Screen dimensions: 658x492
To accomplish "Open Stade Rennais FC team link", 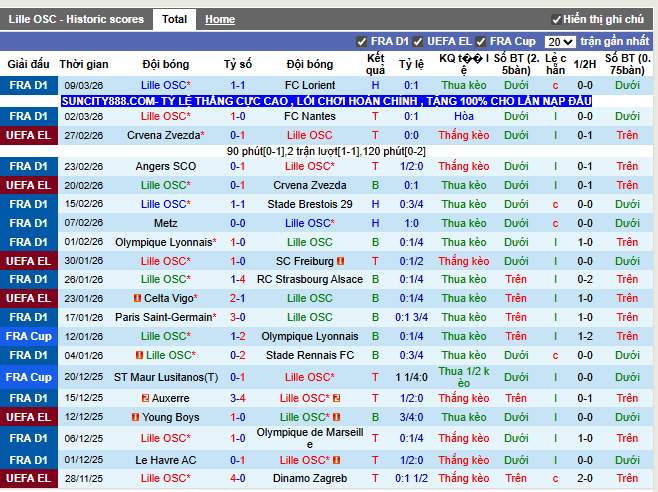I will click(310, 355).
